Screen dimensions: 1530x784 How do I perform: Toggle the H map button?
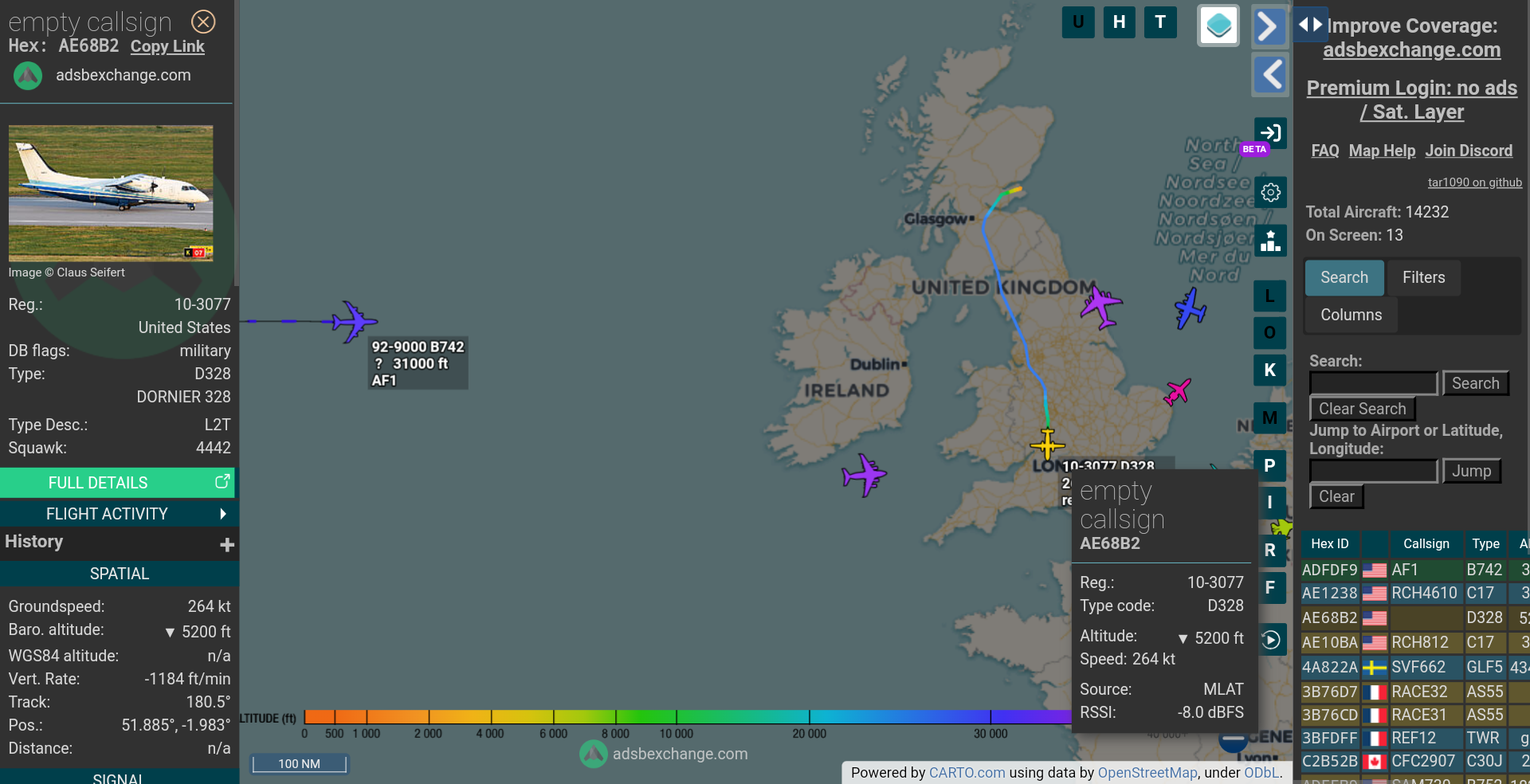coord(1120,22)
